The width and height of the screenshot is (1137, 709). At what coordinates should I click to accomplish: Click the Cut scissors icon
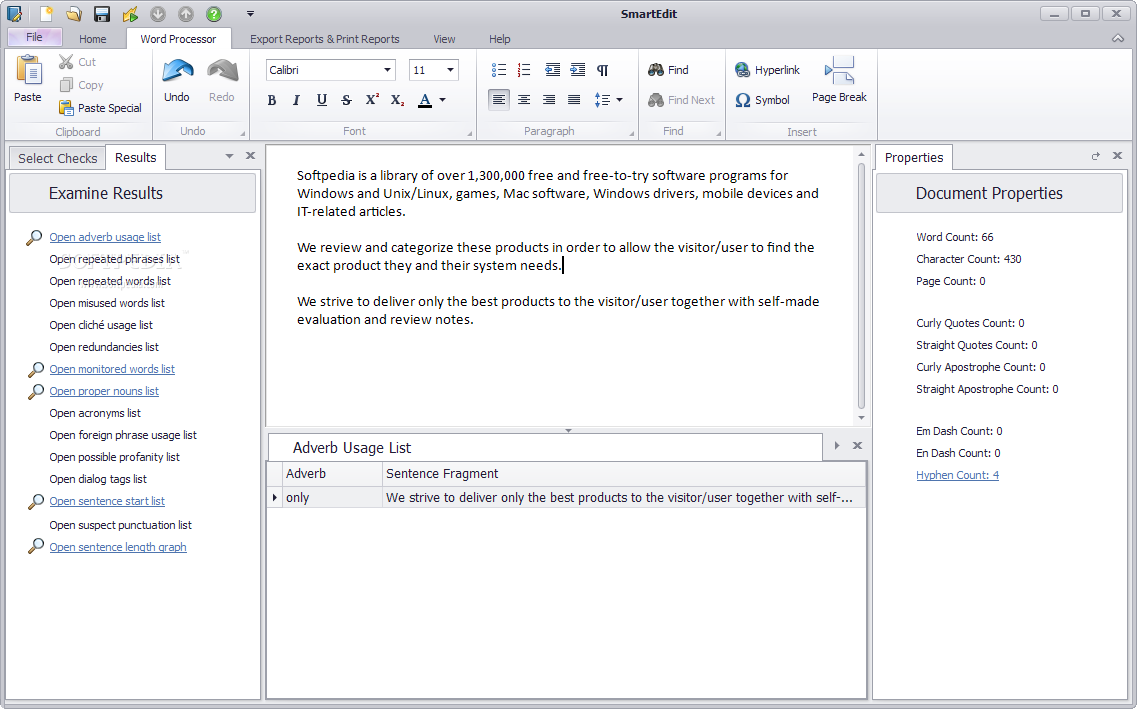[x=66, y=62]
